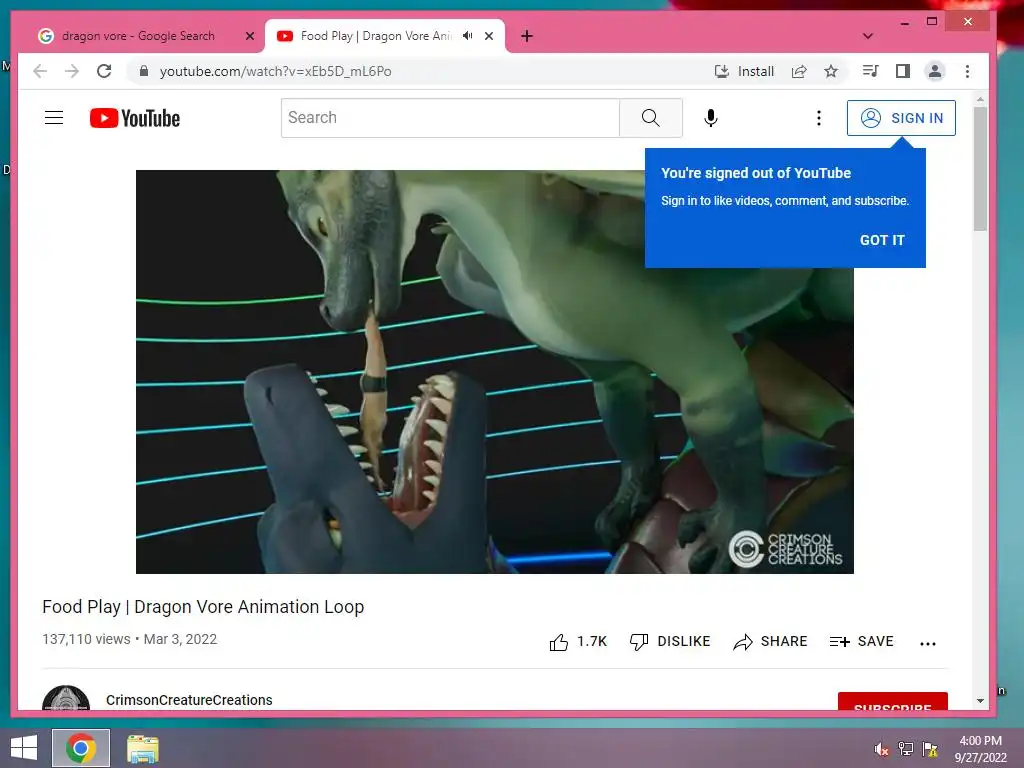The width and height of the screenshot is (1024, 768).
Task: Open the Chrome profile avatar
Action: pos(935,71)
